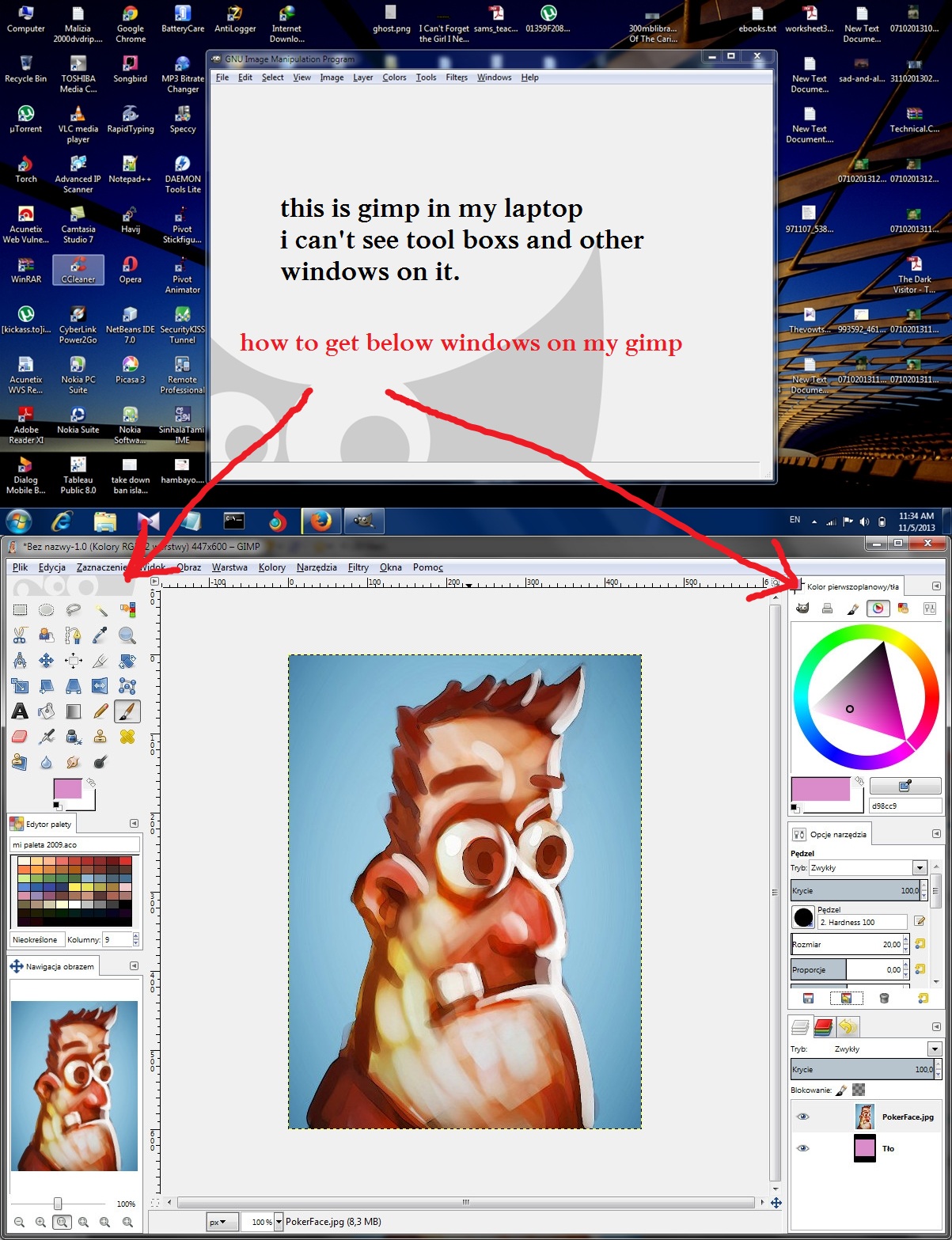Screen dimensions: 952x1240
Task: Activate the Airbrush tool
Action: [47, 736]
